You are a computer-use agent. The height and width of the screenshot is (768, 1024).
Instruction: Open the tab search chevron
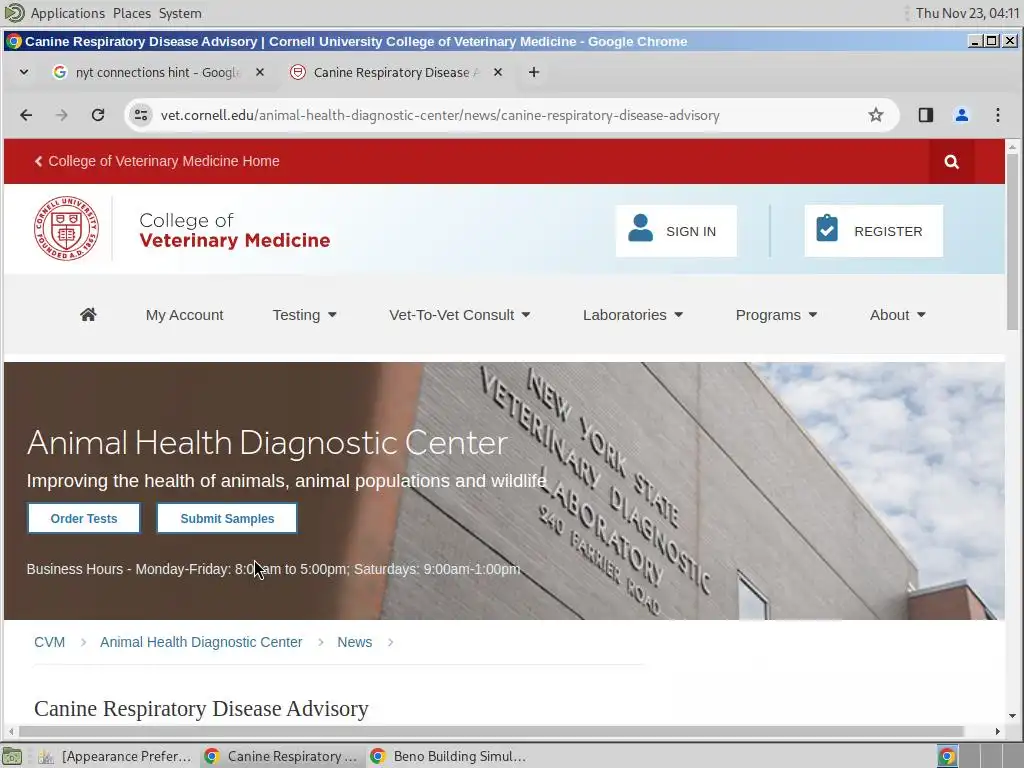click(x=24, y=72)
